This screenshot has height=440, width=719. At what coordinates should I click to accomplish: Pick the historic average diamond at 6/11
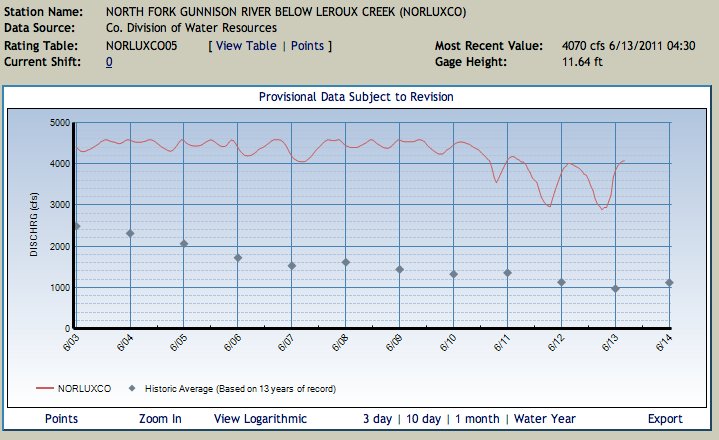pyautogui.click(x=507, y=273)
